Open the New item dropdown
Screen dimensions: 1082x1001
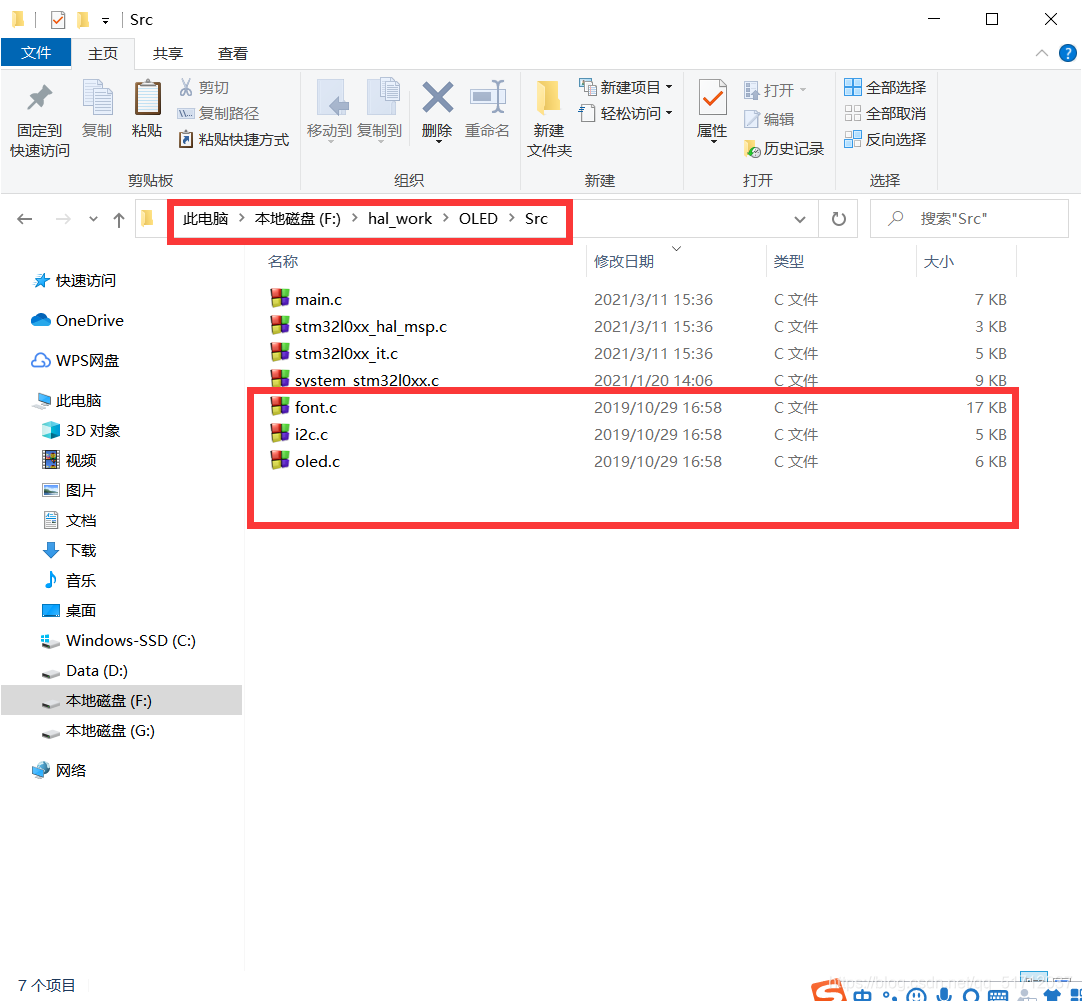pyautogui.click(x=627, y=88)
